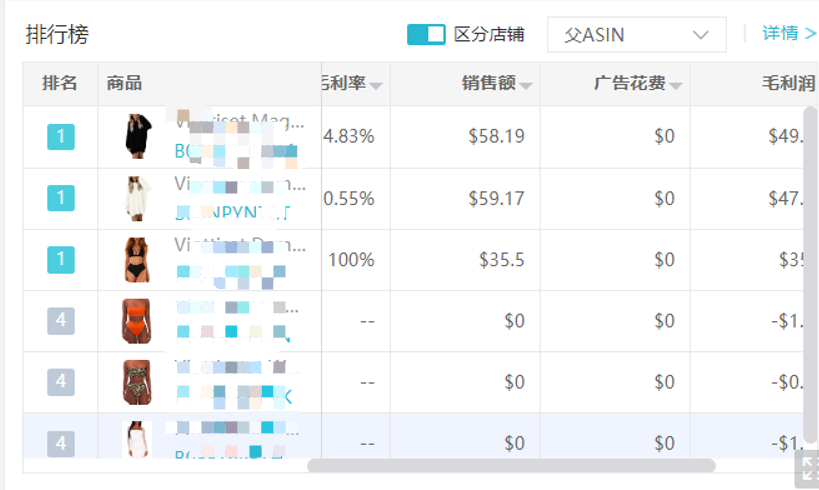Open white strapless dress thumbnail
The image size is (819, 490).
point(137,440)
